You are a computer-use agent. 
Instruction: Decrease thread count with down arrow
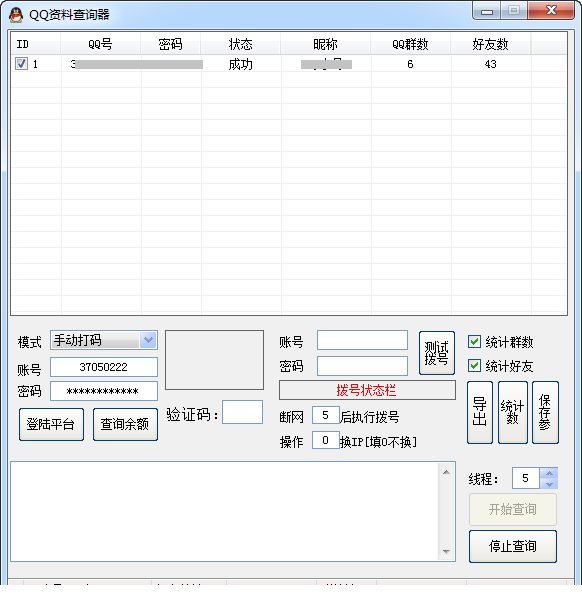(549, 484)
